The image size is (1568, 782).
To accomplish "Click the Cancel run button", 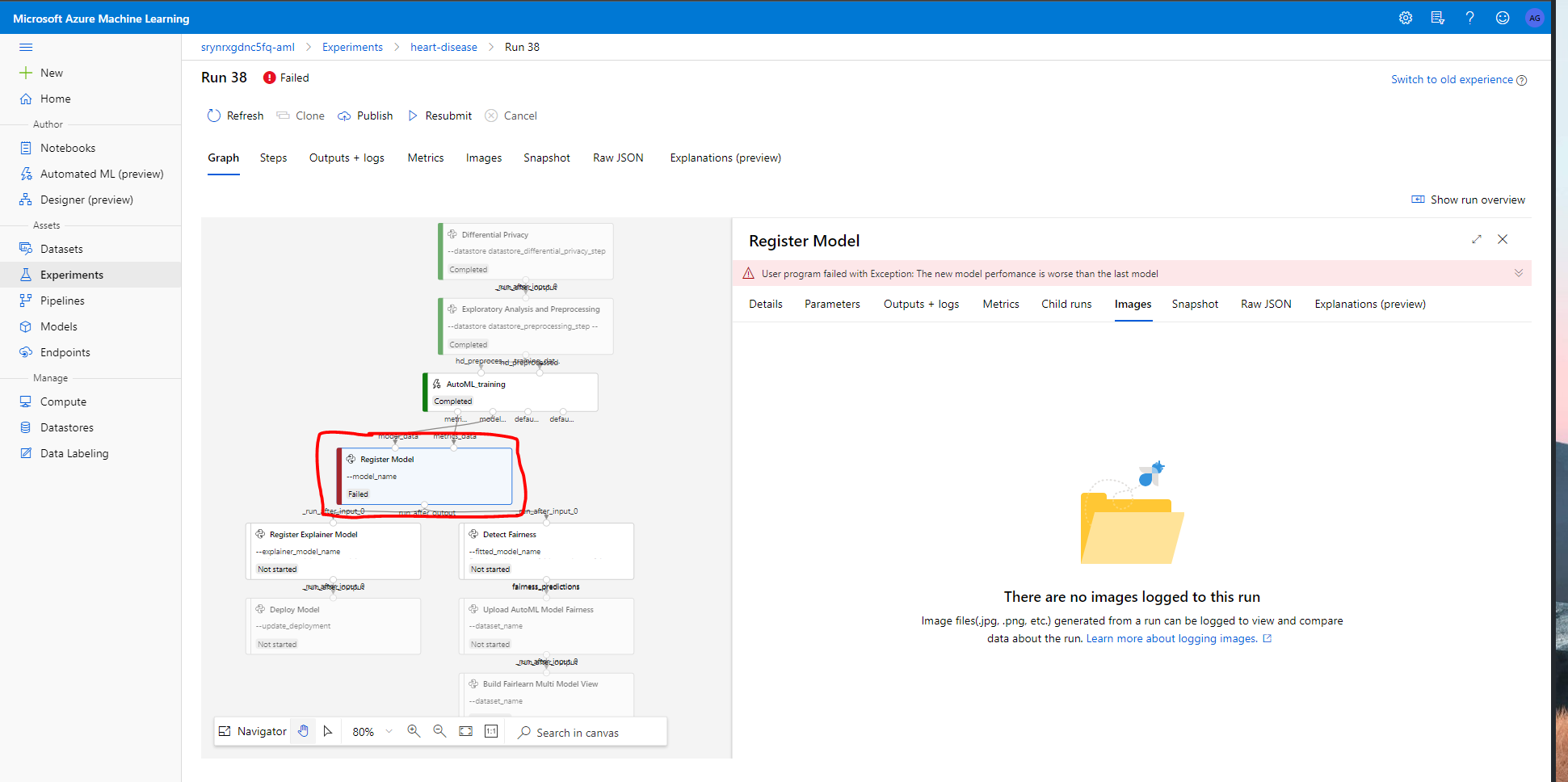I will tap(511, 116).
